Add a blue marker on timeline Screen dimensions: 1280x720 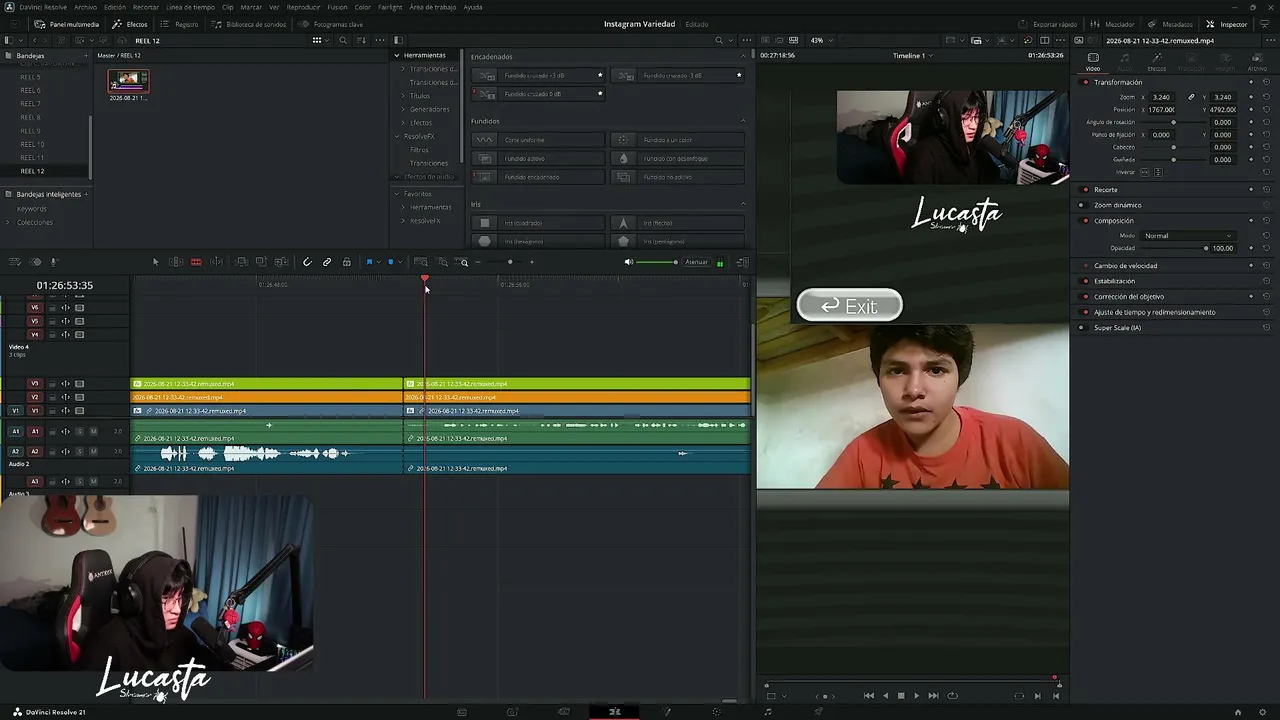390,262
